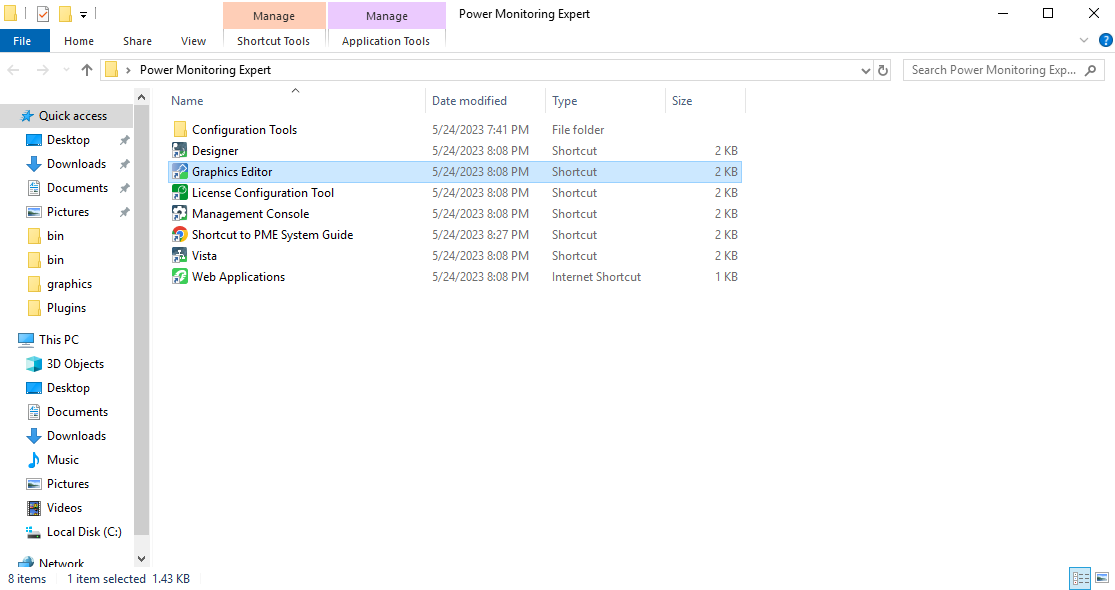Open Music folder in navigation pane
Viewport: 1115px width, 590px height.
coord(63,460)
